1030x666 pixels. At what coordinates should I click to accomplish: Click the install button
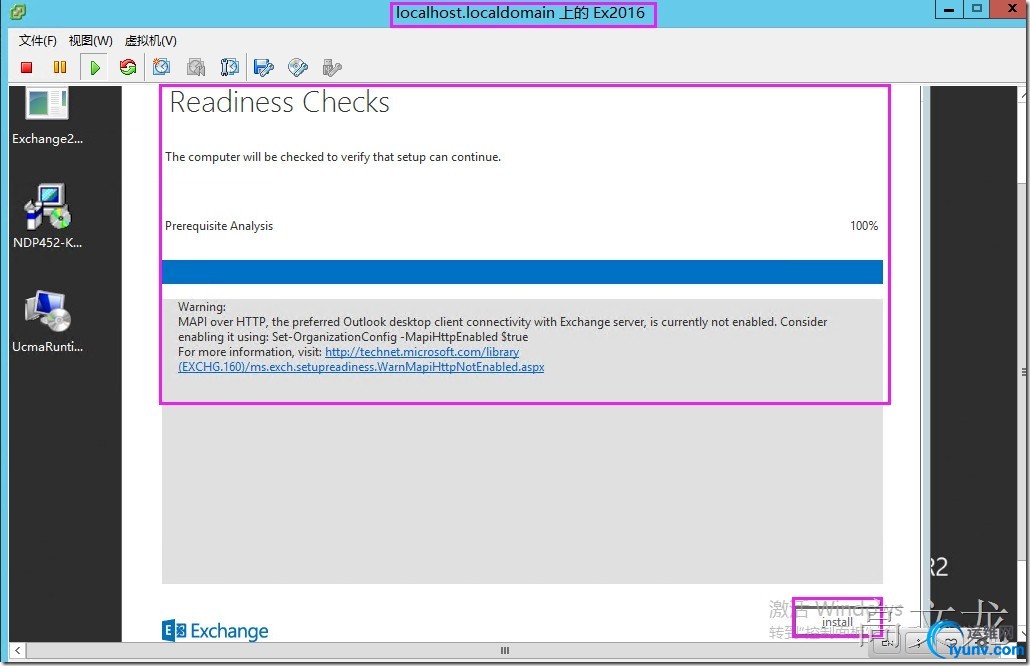click(x=838, y=621)
